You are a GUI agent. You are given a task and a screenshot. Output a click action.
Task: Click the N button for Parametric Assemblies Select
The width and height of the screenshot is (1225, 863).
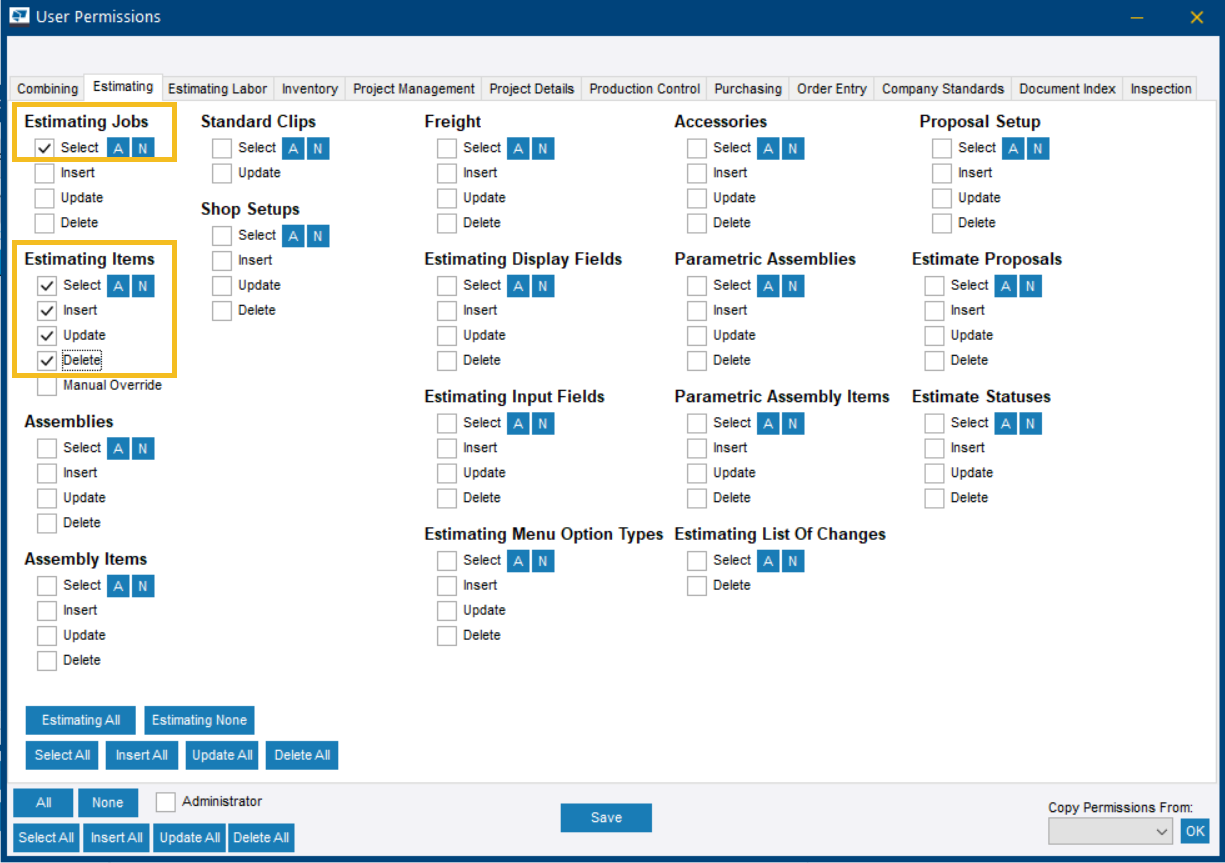pyautogui.click(x=793, y=286)
